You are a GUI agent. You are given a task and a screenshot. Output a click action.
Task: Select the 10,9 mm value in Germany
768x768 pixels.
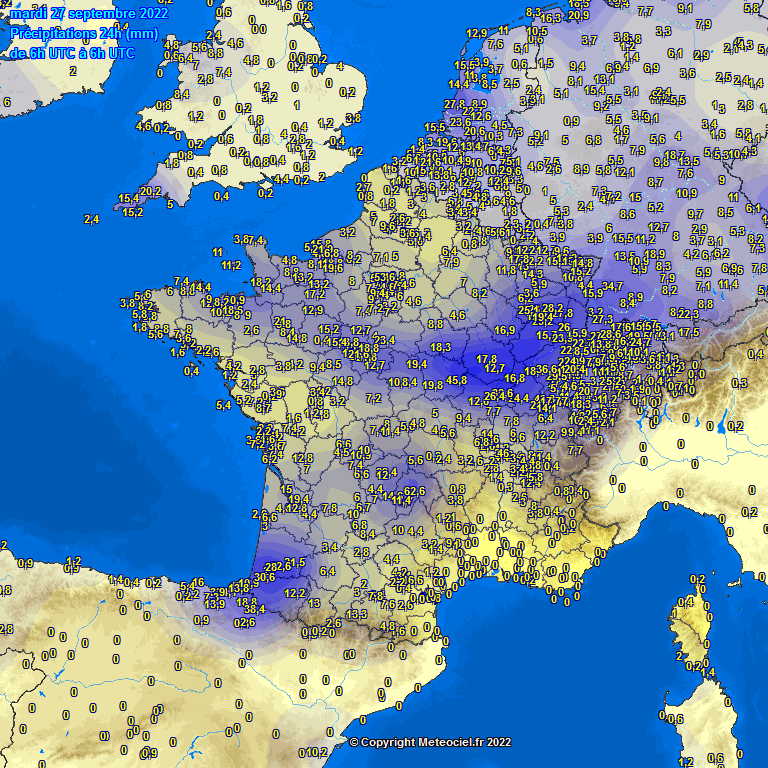686,193
